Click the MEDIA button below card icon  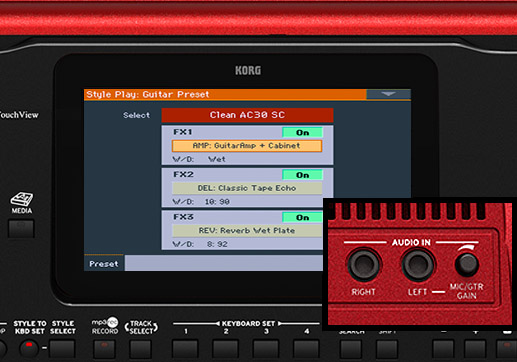coord(21,229)
